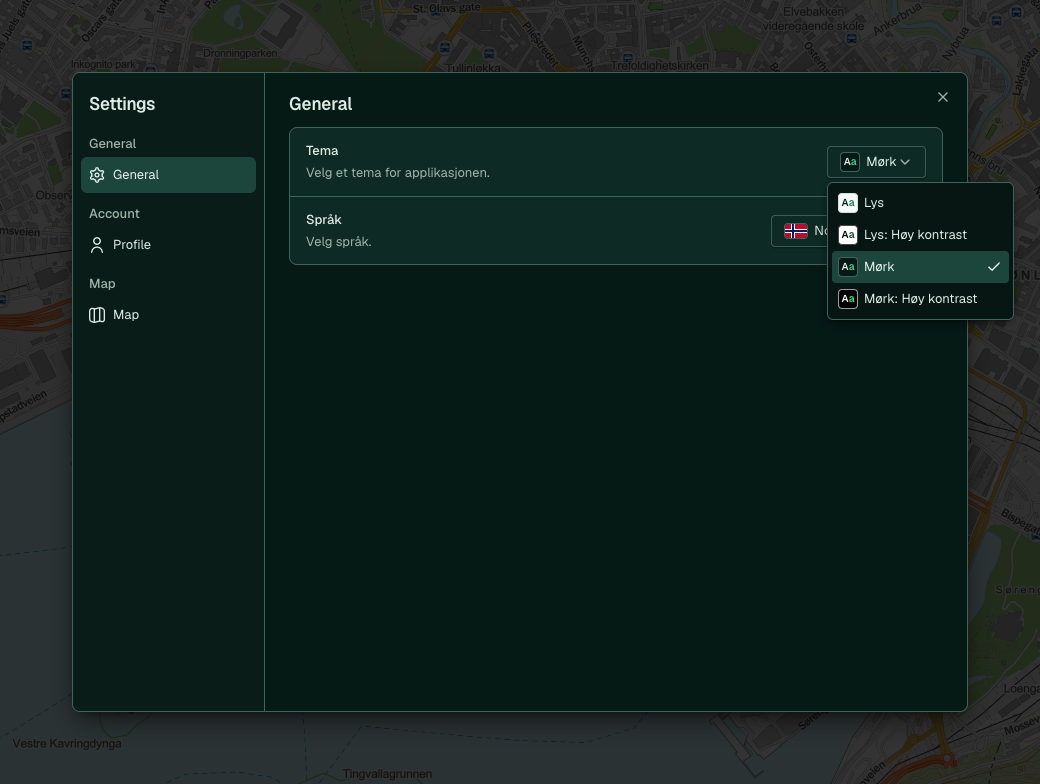1040x784 pixels.
Task: Click the 'Velg språk.' description
Action: tap(338, 241)
